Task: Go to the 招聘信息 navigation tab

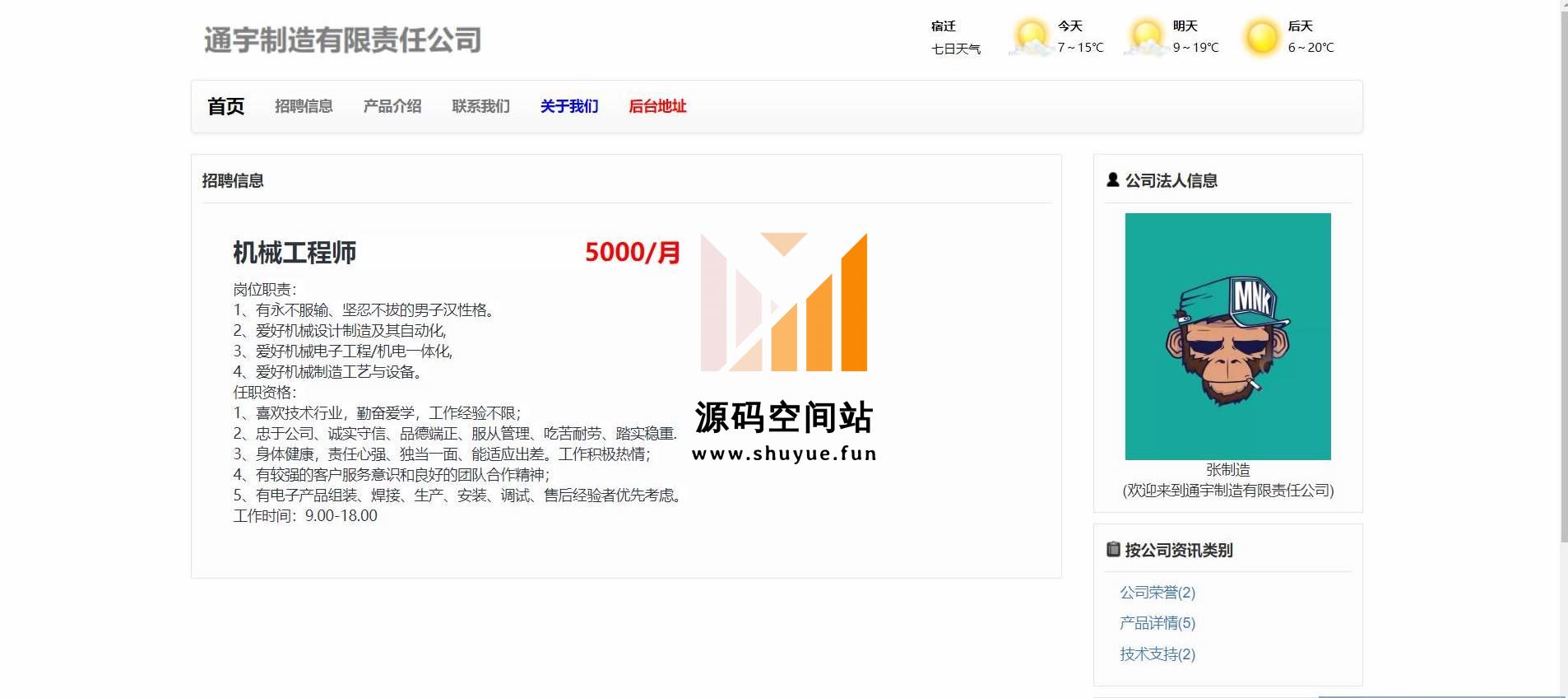Action: (x=304, y=106)
